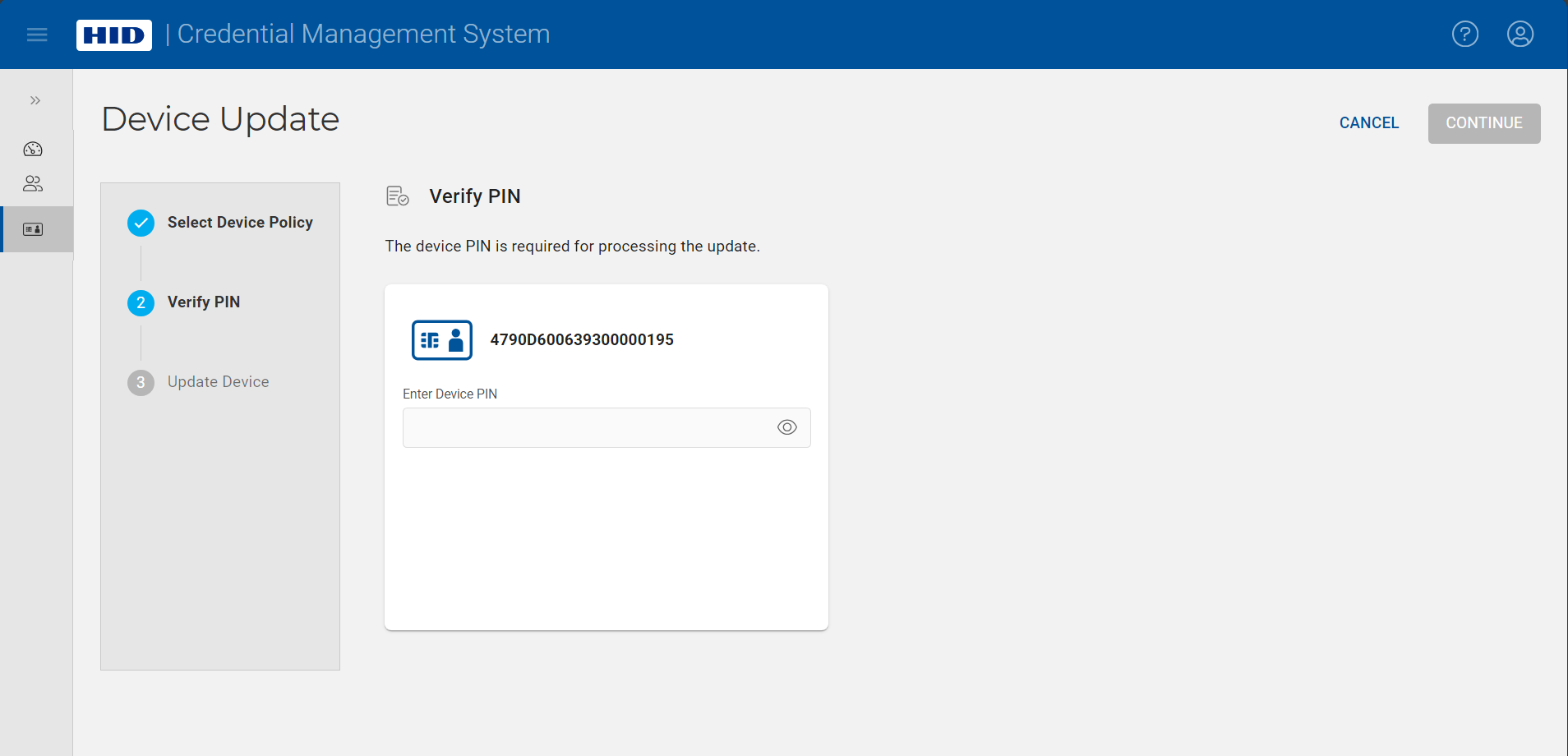Click the HID logo
1568x756 pixels.
[x=114, y=35]
